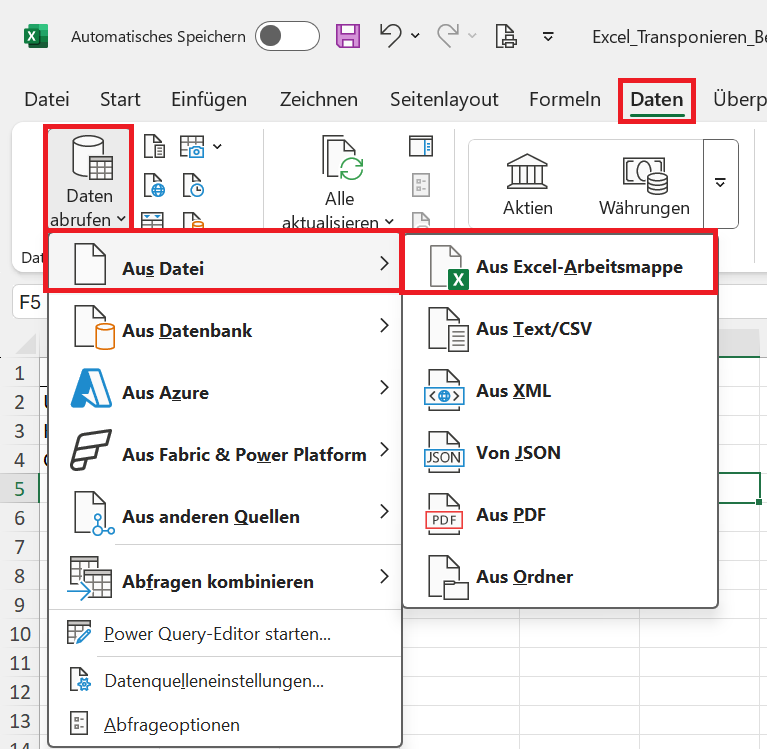Click the Excel application icon
The image size is (767, 749).
click(x=36, y=36)
